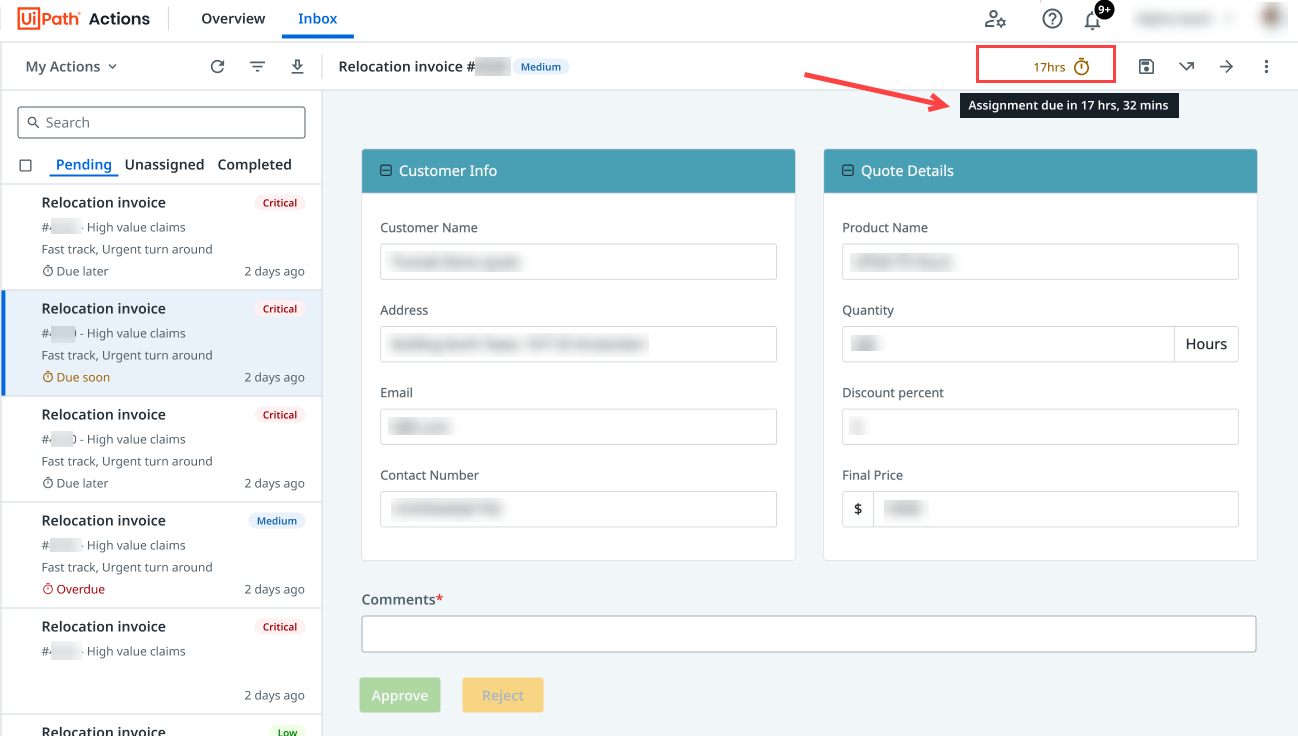Screen dimensions: 1298x736
Task: Expand the My Actions dropdown
Action: click(71, 67)
